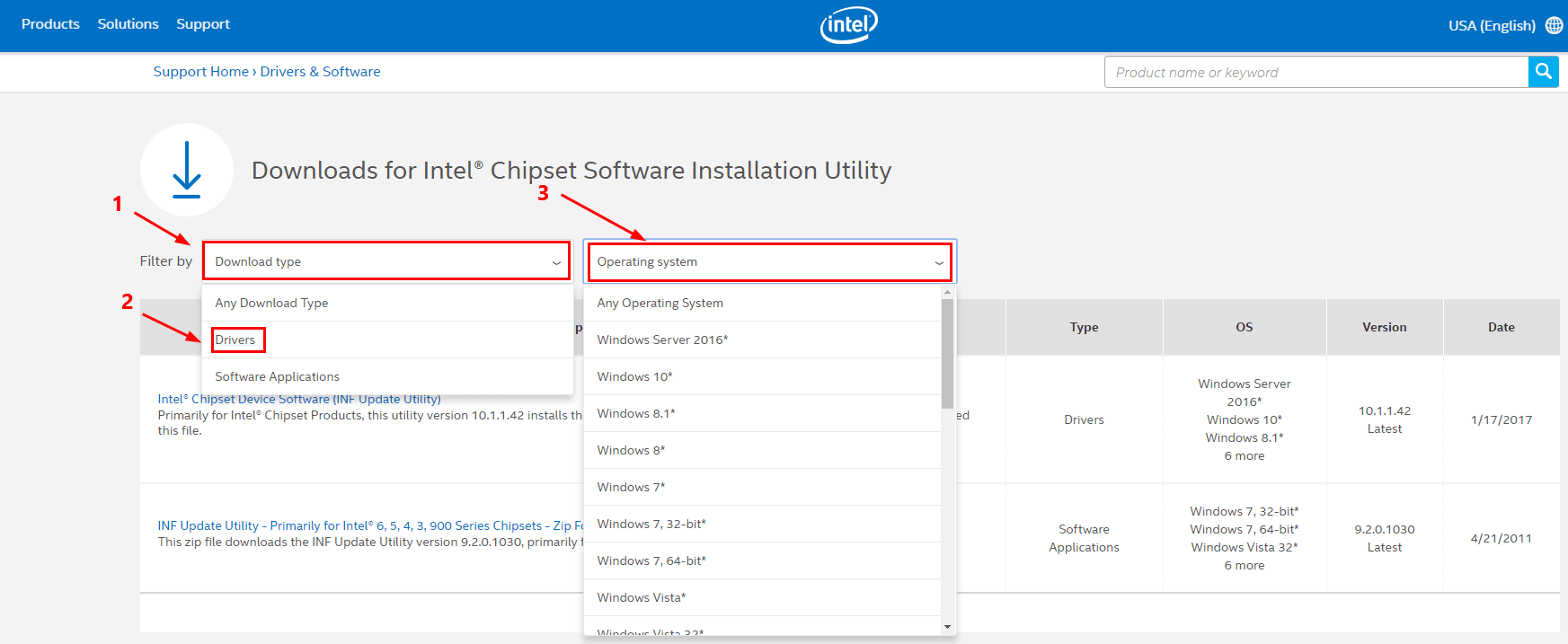This screenshot has width=1568, height=644.
Task: Select Windows 8.1* in OS list
Action: tap(762, 414)
